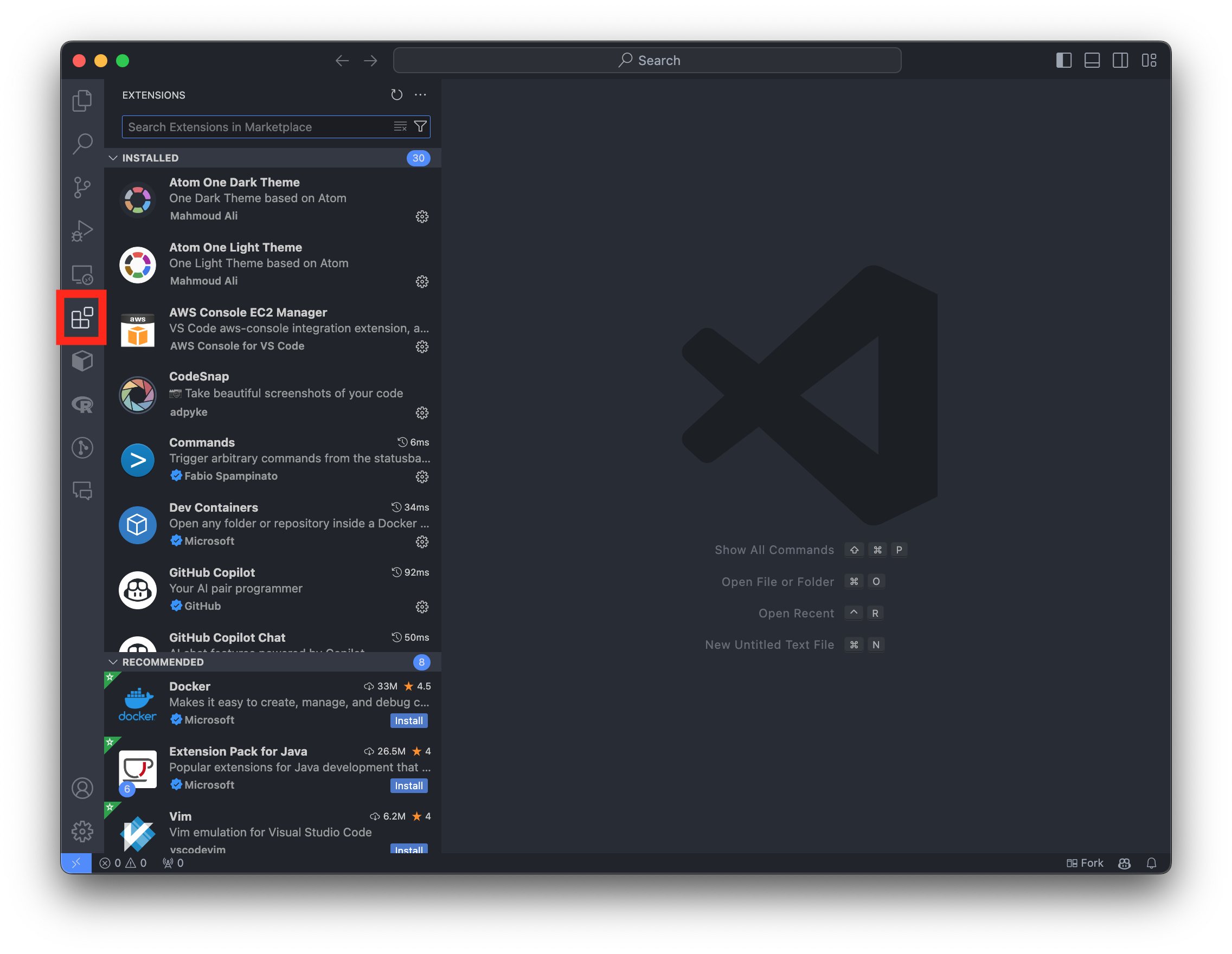The width and height of the screenshot is (1232, 954).
Task: Install Extension Pack for Java
Action: pyautogui.click(x=408, y=785)
